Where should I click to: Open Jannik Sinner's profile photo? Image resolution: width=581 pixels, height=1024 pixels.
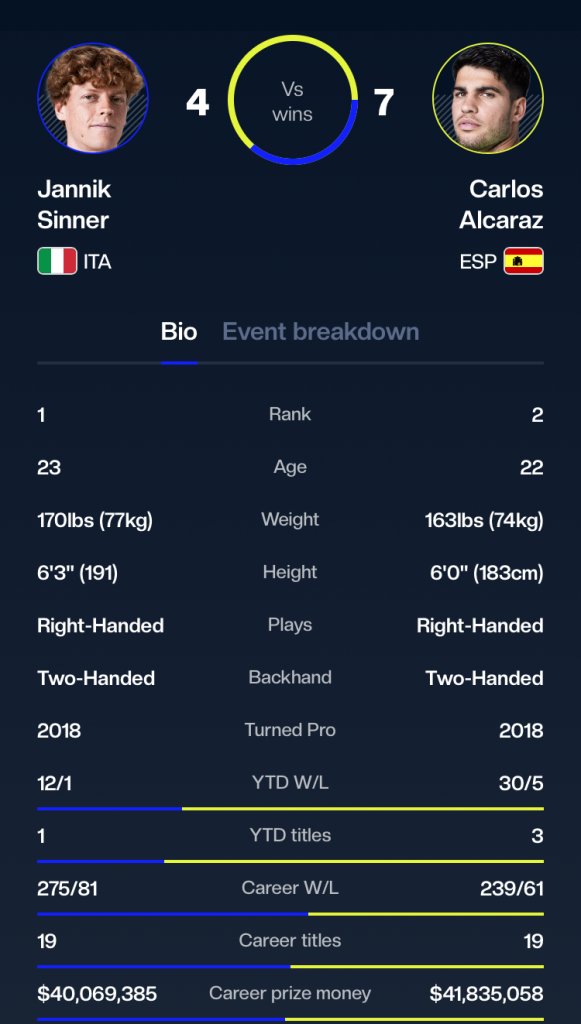coord(93,99)
